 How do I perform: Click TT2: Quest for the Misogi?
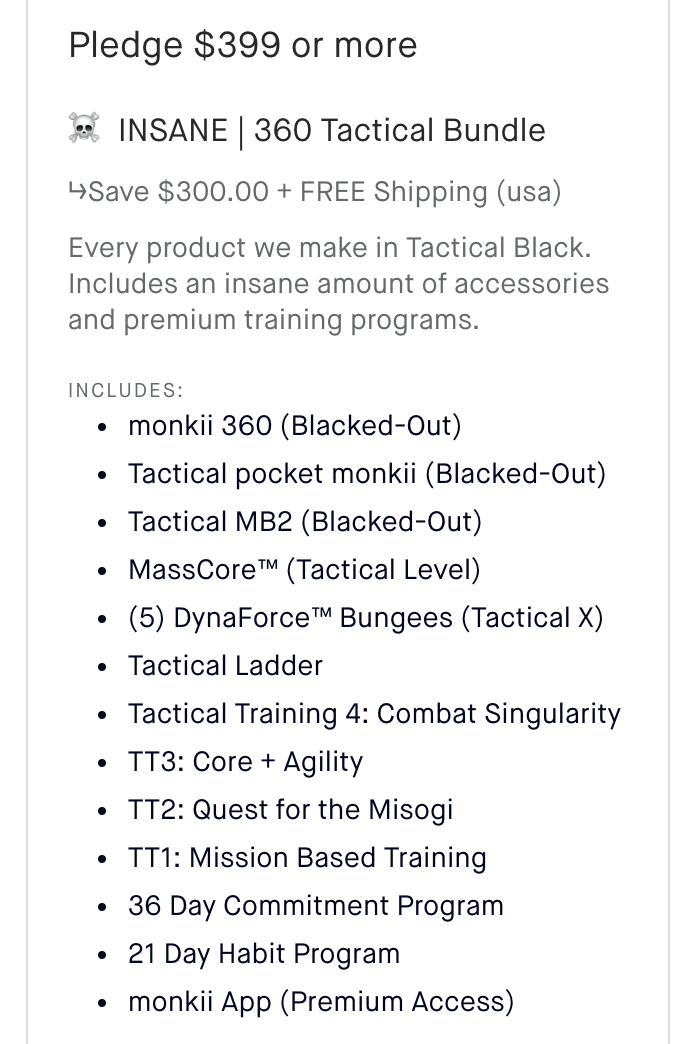pyautogui.click(x=290, y=810)
